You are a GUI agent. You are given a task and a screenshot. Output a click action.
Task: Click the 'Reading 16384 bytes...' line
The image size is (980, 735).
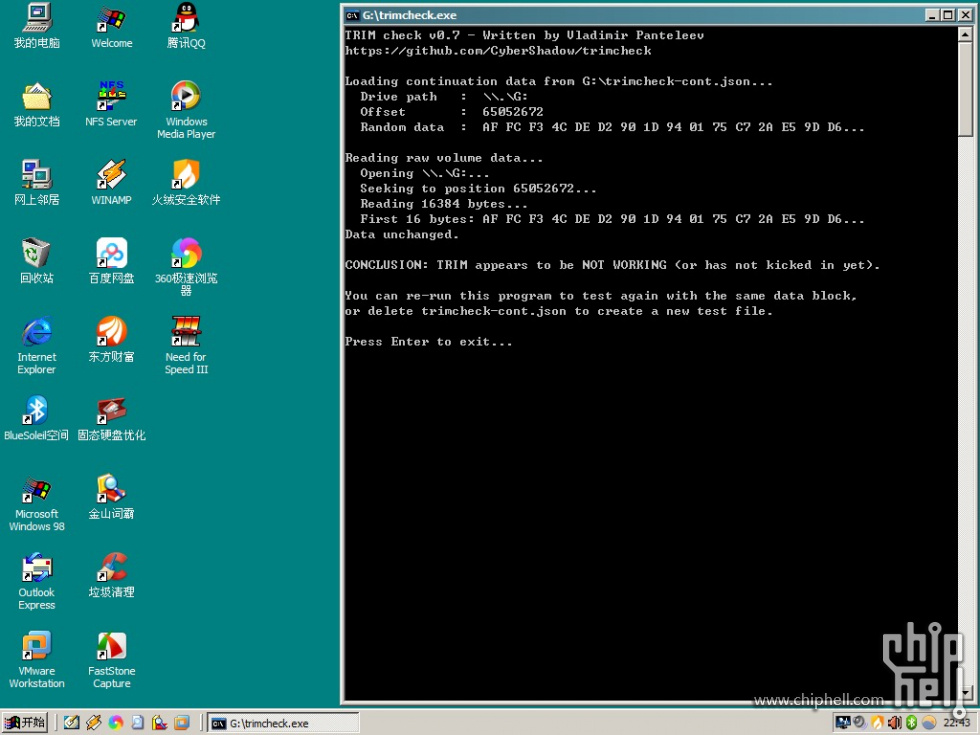pyautogui.click(x=444, y=204)
